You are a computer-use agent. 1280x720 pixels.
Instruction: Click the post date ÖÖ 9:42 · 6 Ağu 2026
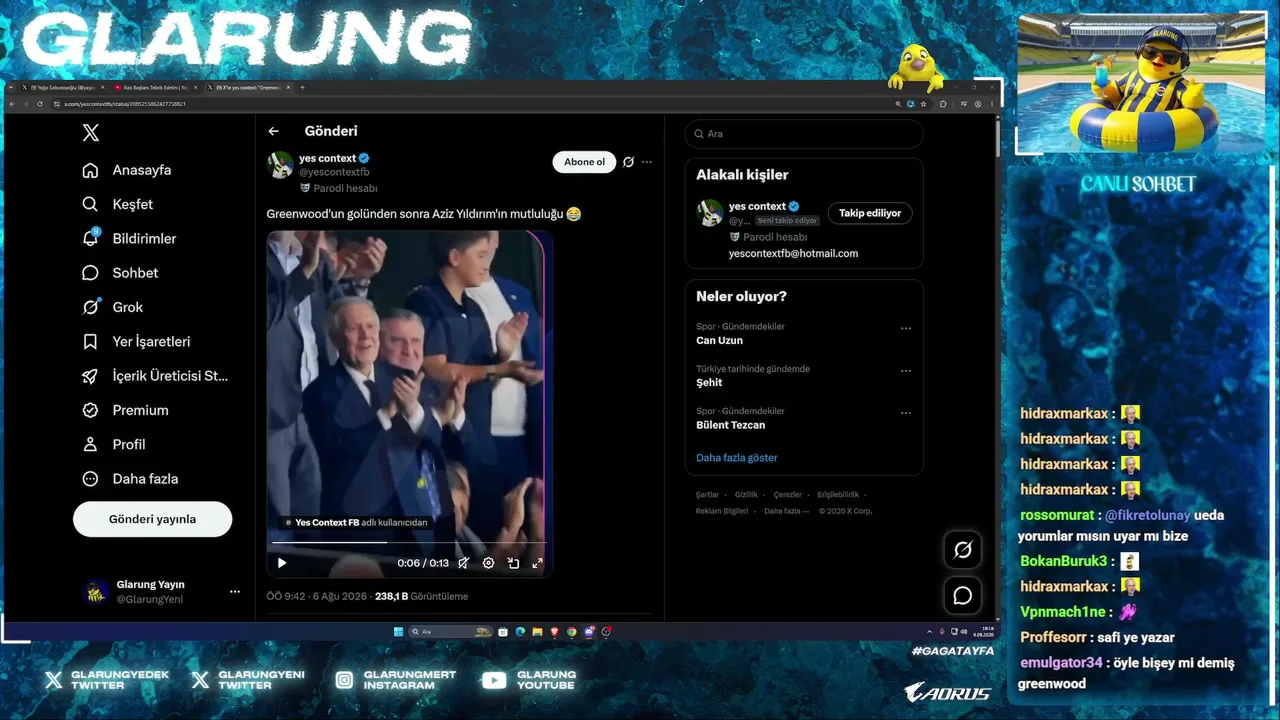(x=316, y=596)
